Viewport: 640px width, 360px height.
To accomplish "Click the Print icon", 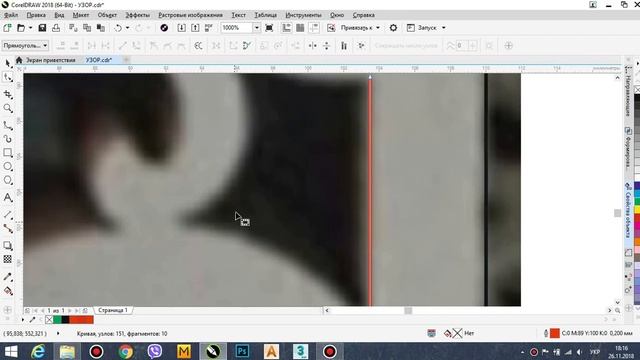I will pyautogui.click(x=56, y=28).
